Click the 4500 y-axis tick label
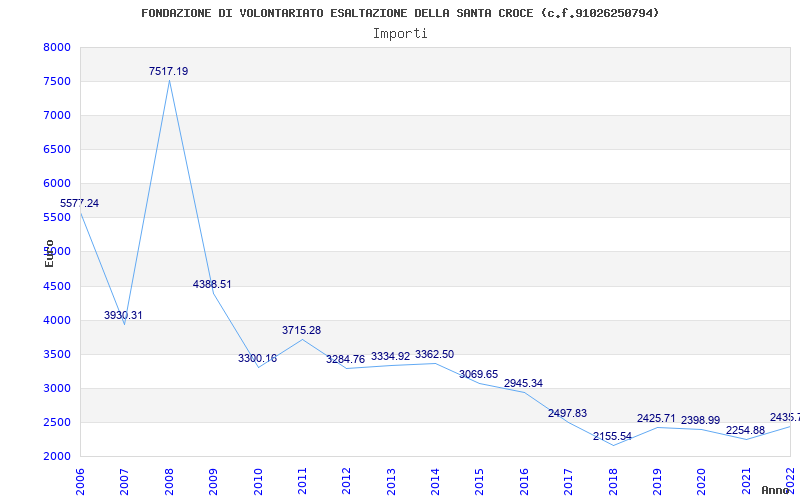Screen dimensions: 800x500 click(x=57, y=286)
